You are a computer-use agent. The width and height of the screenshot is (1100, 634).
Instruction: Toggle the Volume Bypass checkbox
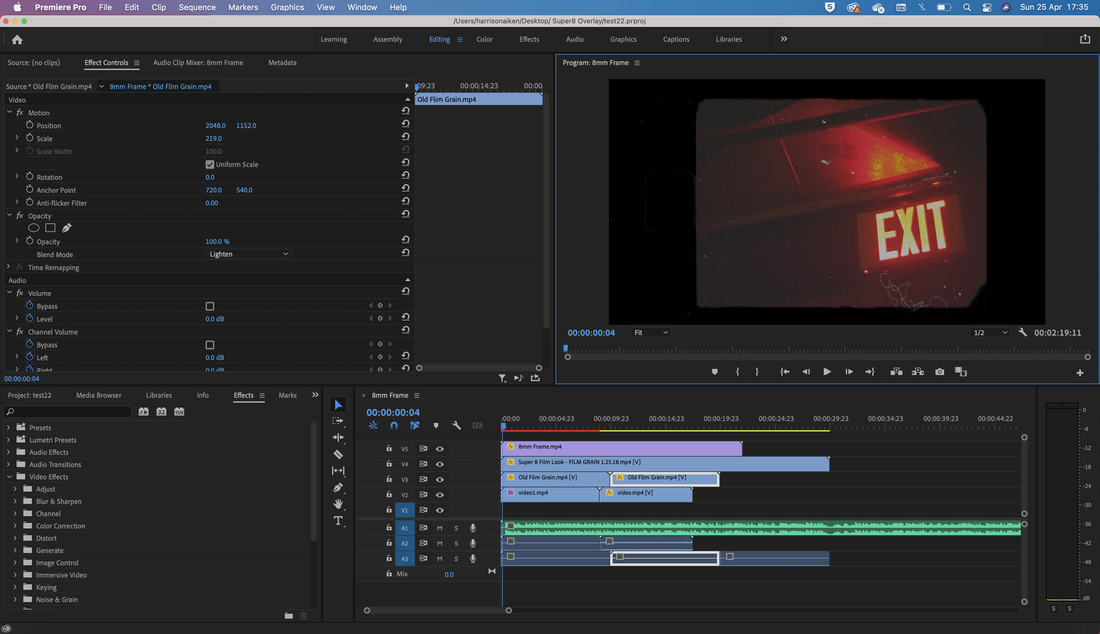pyautogui.click(x=210, y=306)
